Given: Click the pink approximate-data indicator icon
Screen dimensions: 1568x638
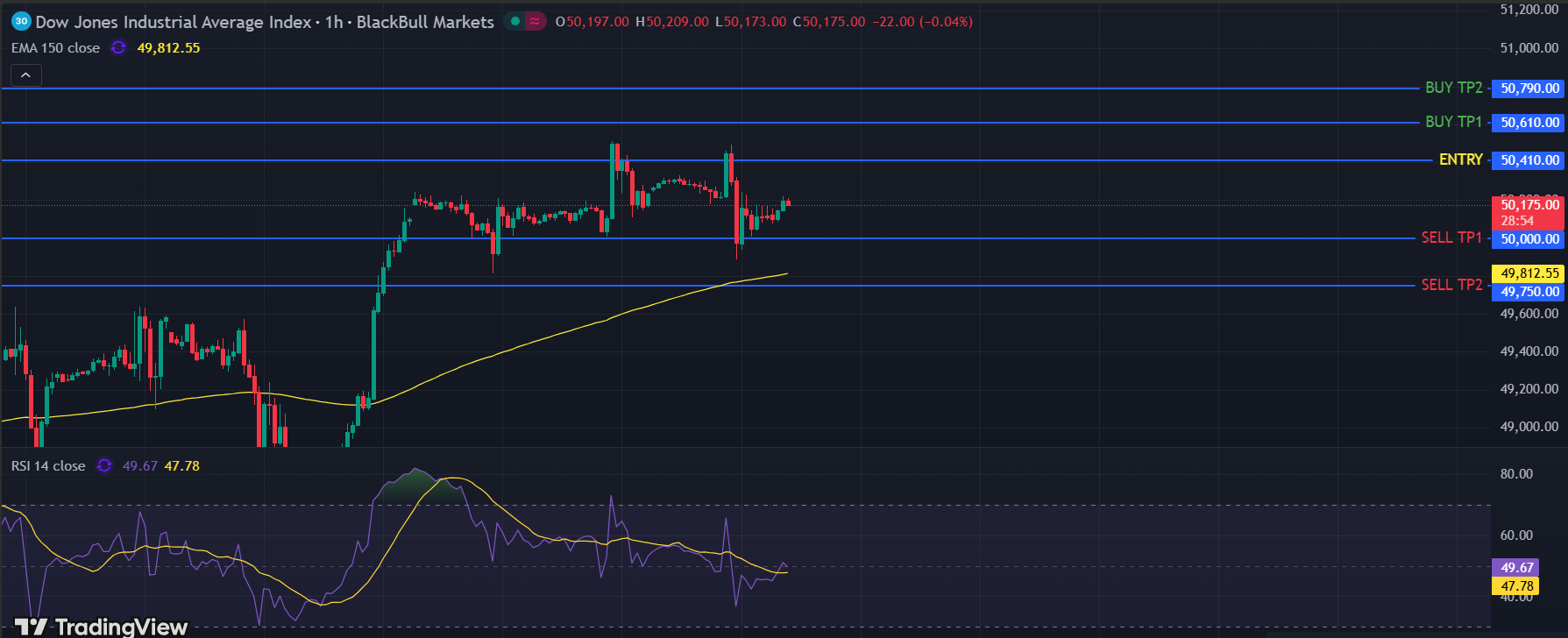Looking at the screenshot, I should point(535,21).
